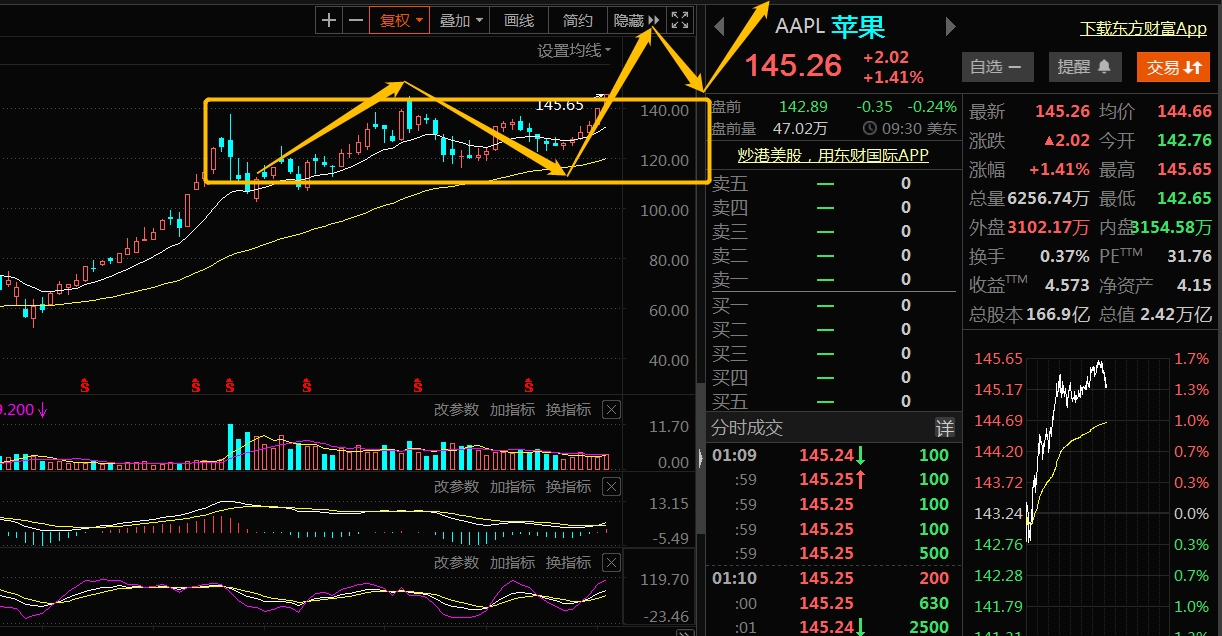1222x636 pixels.
Task: Go to next stock with right arrow
Action: click(x=950, y=27)
